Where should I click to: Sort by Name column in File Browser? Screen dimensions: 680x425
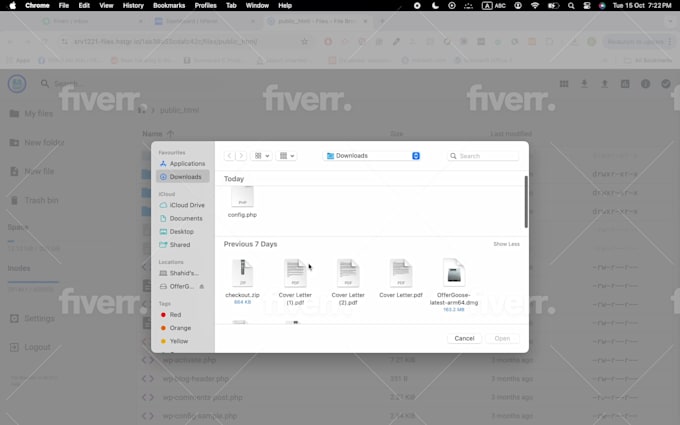point(158,134)
